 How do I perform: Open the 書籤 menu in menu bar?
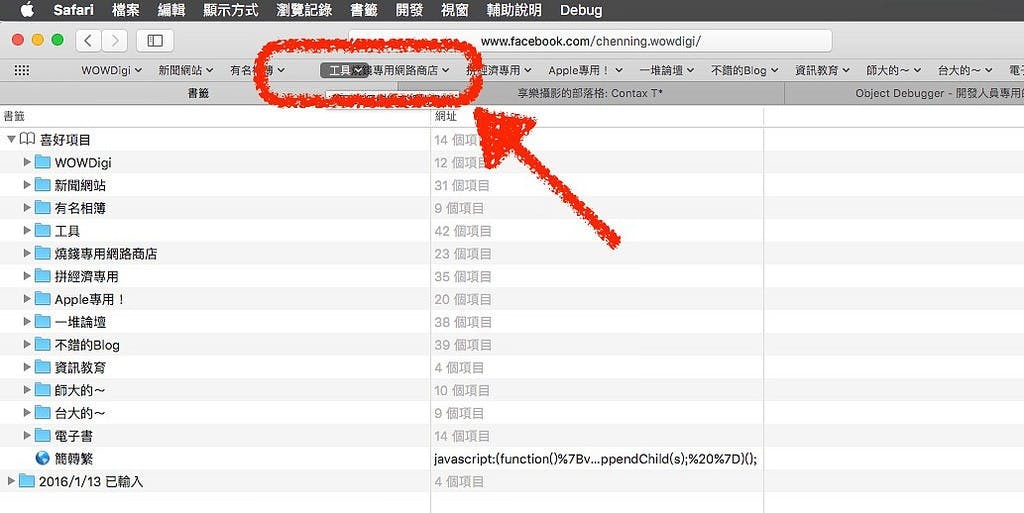(x=364, y=10)
